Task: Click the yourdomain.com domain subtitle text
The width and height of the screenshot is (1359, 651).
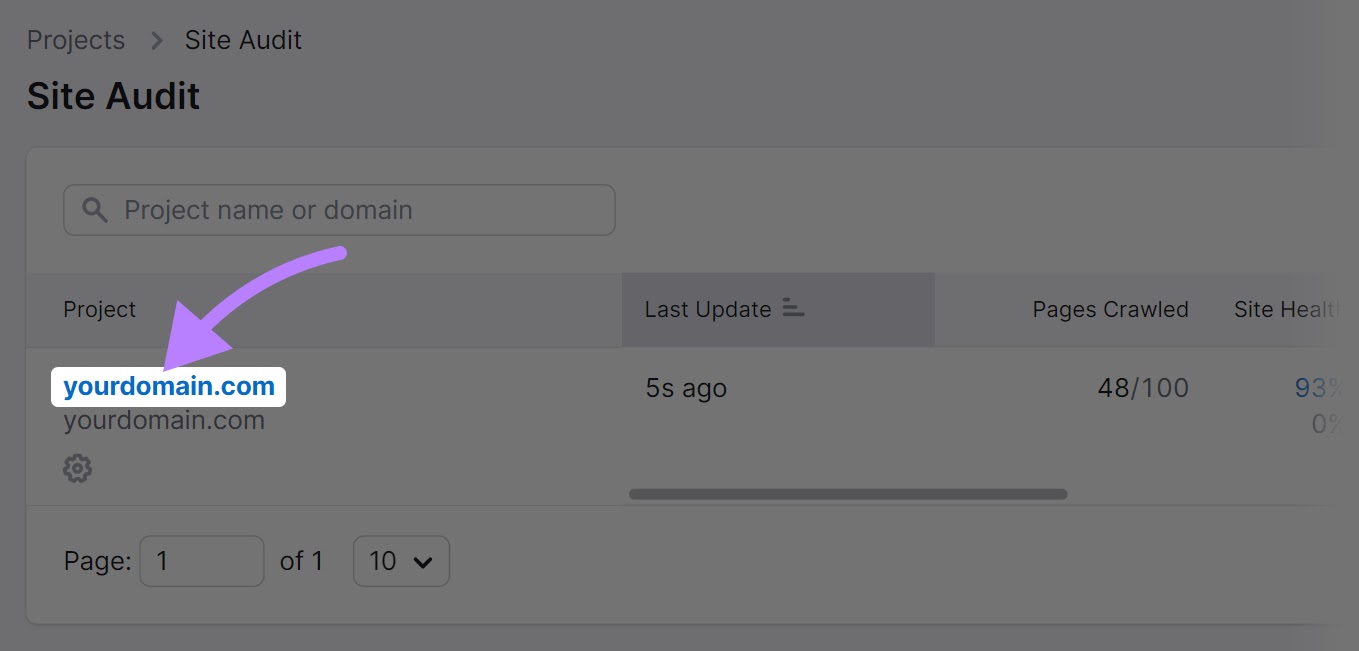Action: tap(164, 420)
